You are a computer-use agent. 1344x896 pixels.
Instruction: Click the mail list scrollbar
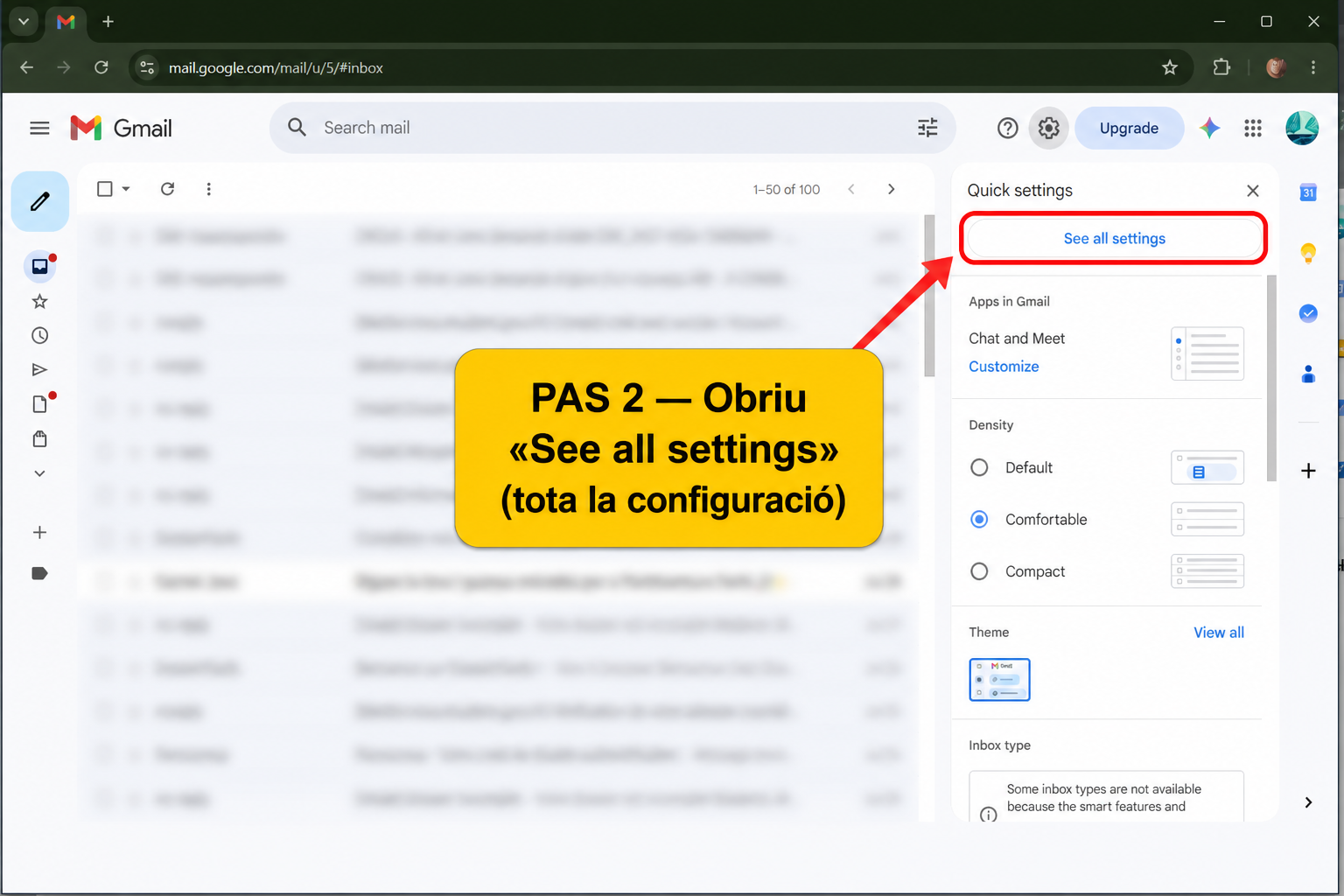point(929,296)
